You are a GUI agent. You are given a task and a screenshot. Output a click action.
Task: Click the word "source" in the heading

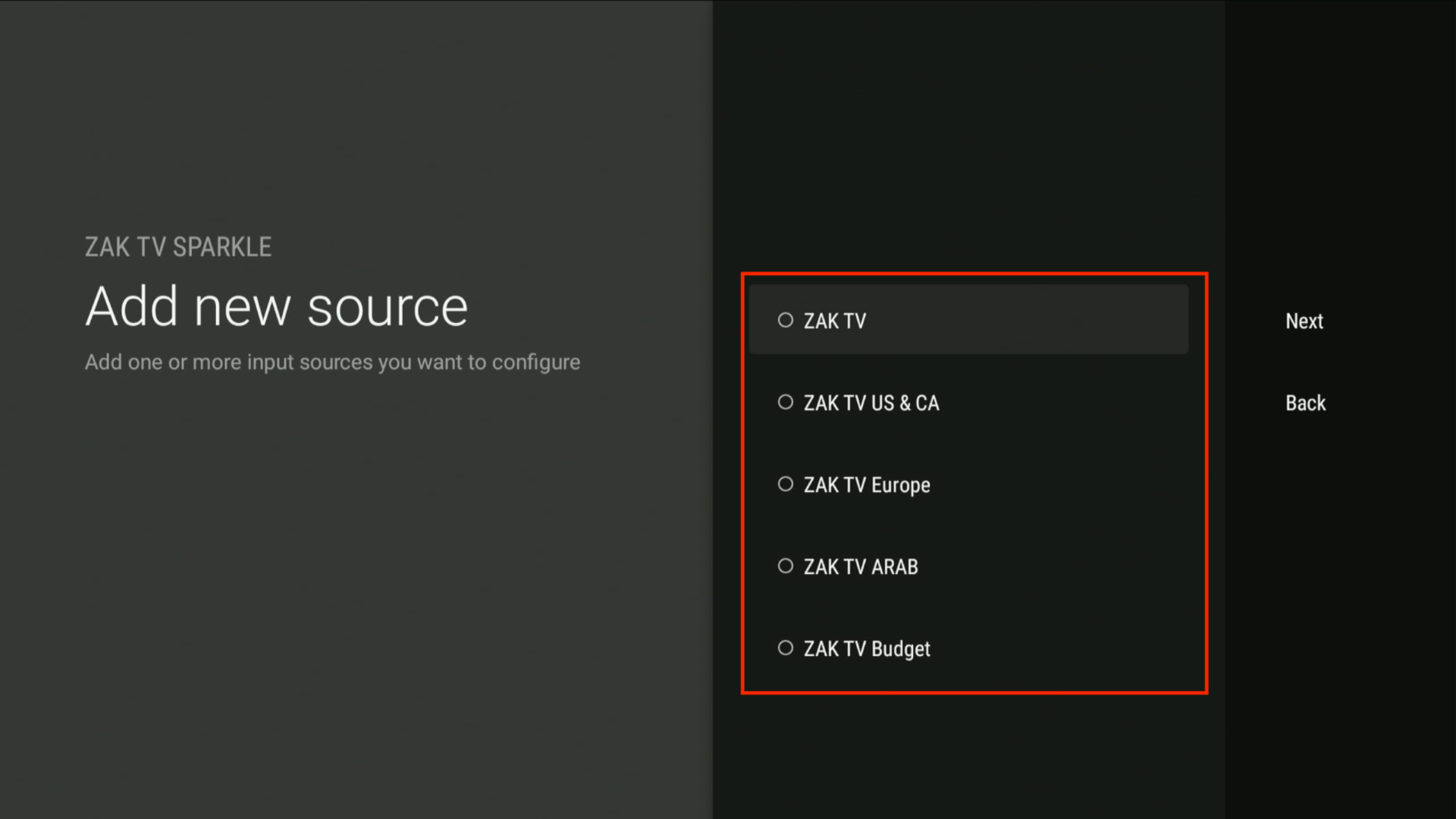388,309
